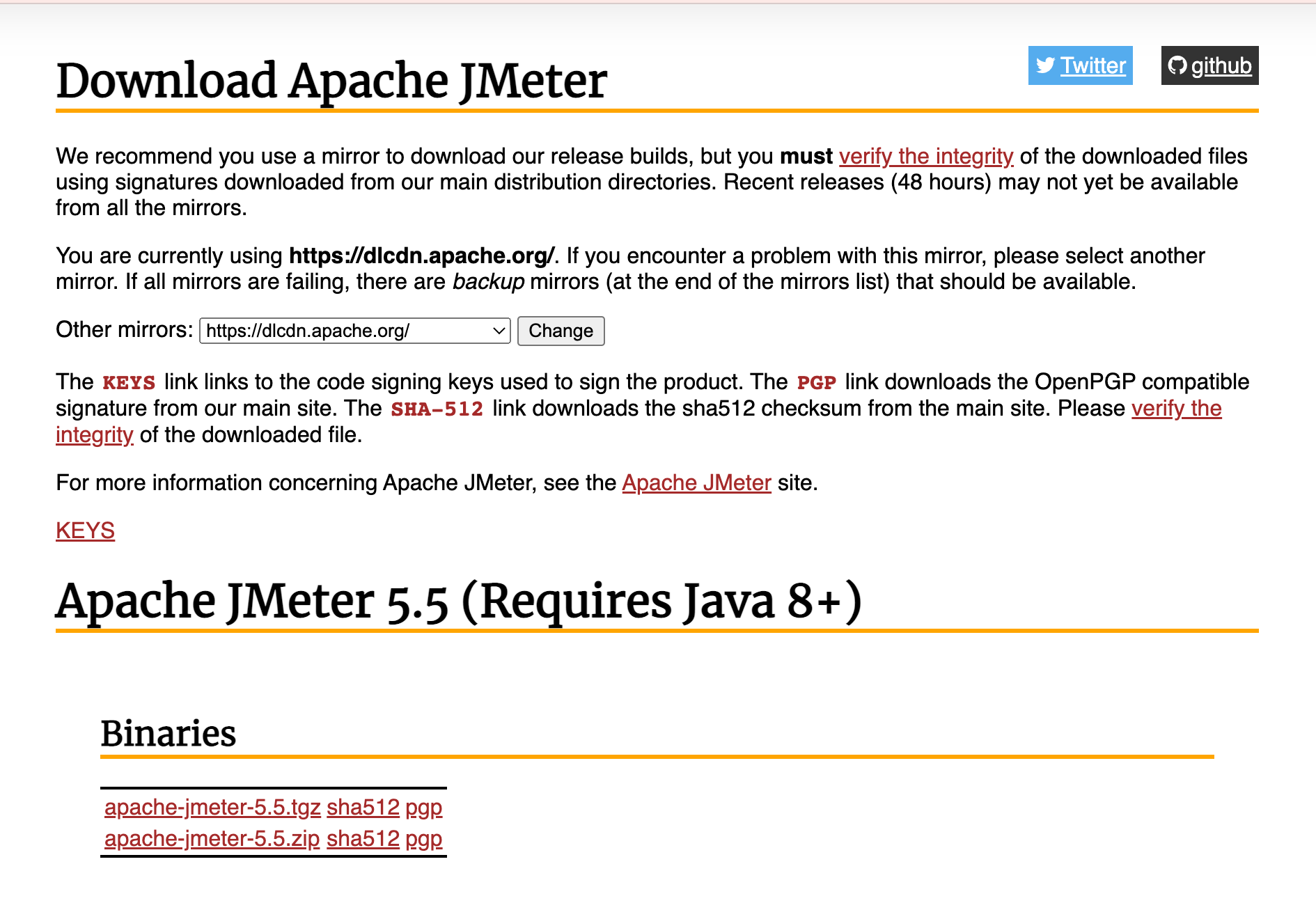Download apache-jmeter-5.5.tgz
This screenshot has height=919, width=1316.
212,808
